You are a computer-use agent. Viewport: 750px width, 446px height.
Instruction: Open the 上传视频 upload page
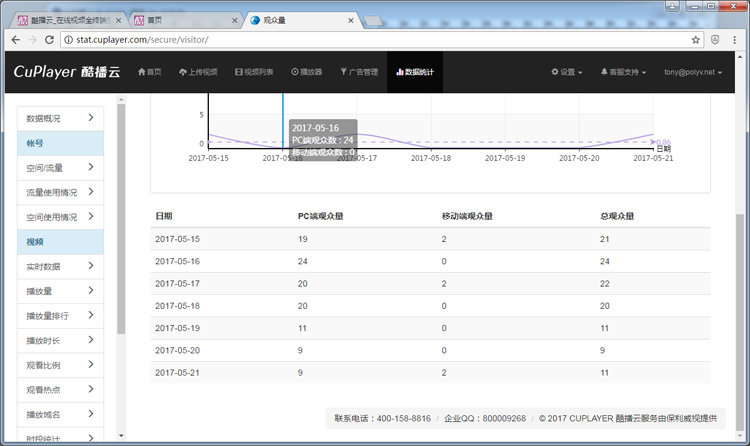(199, 72)
